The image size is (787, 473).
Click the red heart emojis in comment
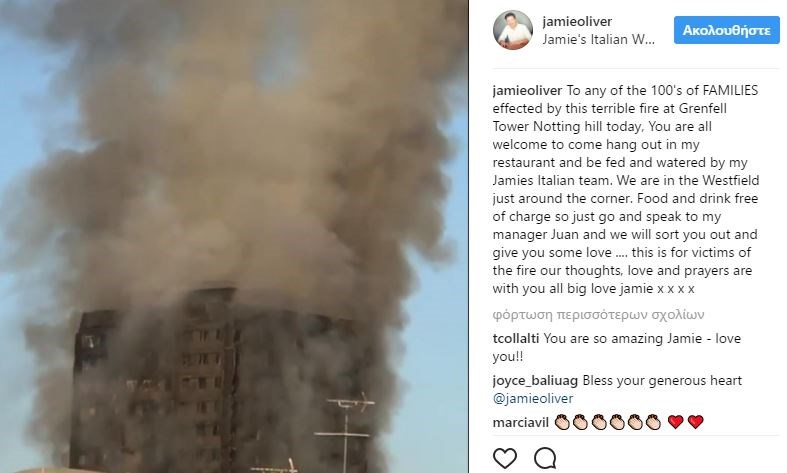pyautogui.click(x=685, y=422)
